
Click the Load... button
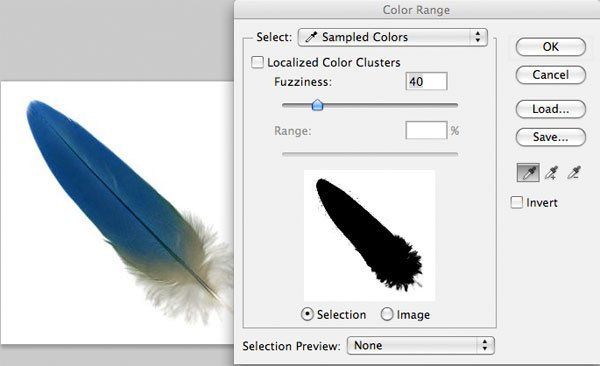pyautogui.click(x=551, y=109)
